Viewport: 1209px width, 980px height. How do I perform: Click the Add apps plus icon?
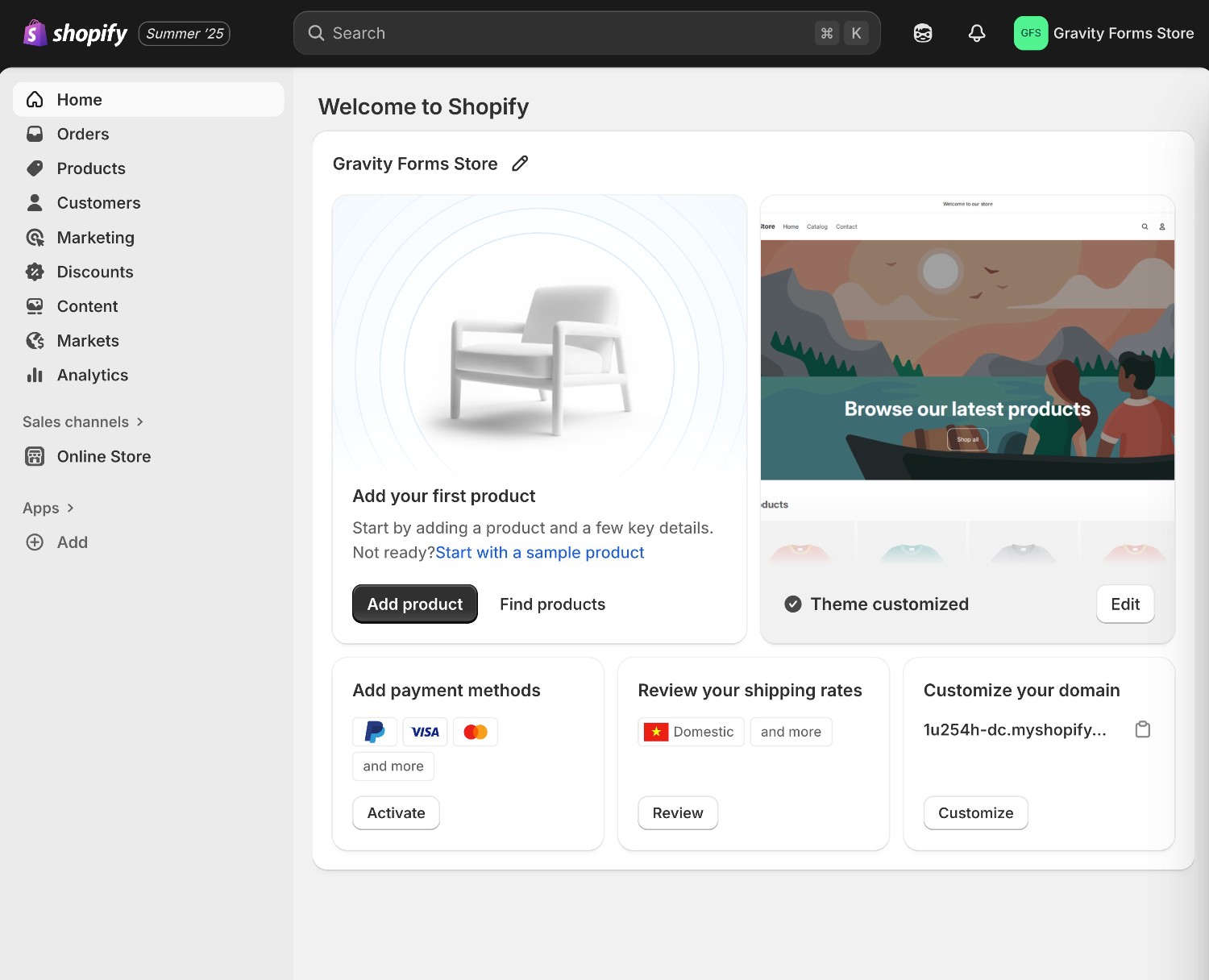click(35, 542)
